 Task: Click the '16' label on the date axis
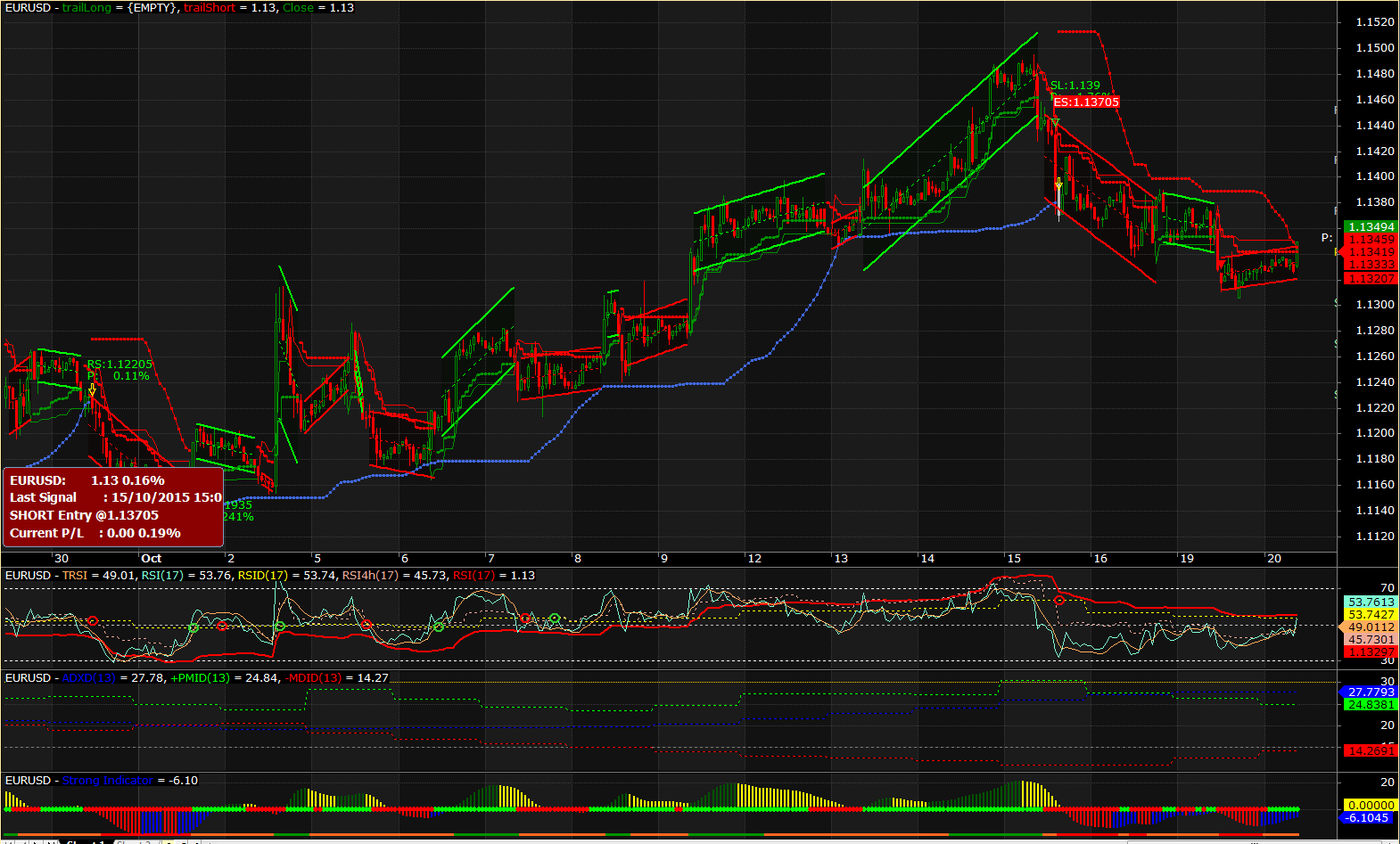pyautogui.click(x=1100, y=559)
